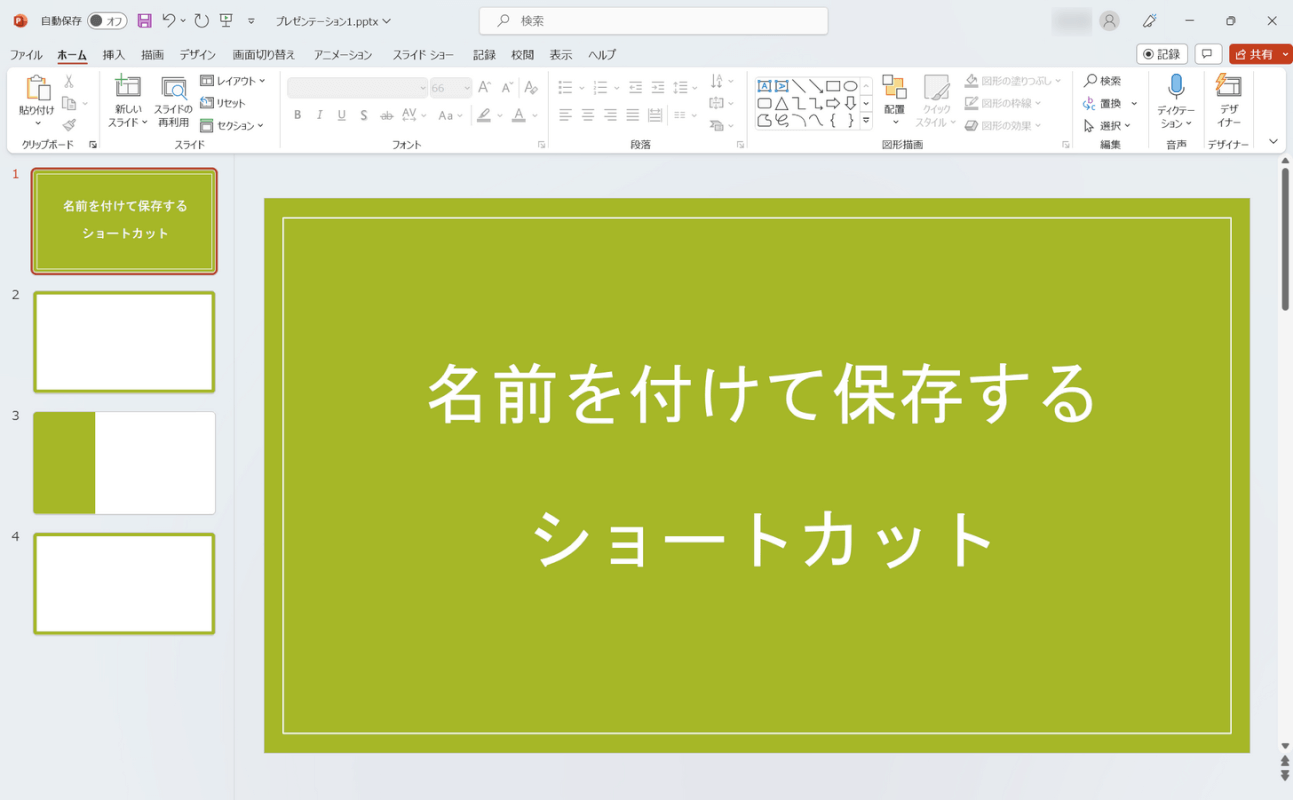Click the Italic I icon
The width and height of the screenshot is (1293, 800).
coord(319,116)
